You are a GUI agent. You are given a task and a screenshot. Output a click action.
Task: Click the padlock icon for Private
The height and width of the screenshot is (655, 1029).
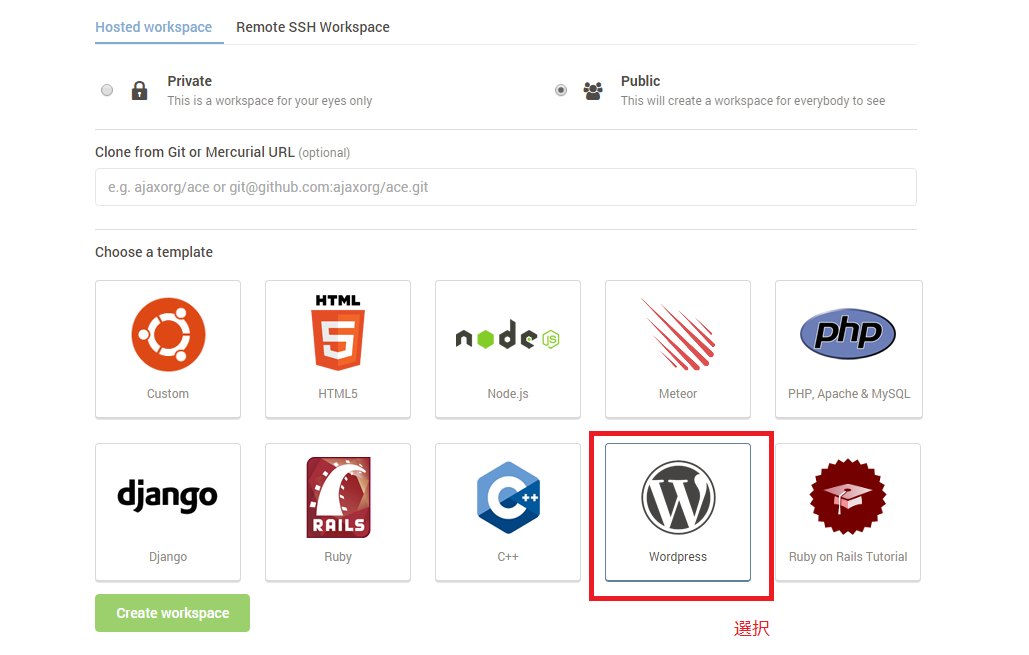[x=139, y=91]
